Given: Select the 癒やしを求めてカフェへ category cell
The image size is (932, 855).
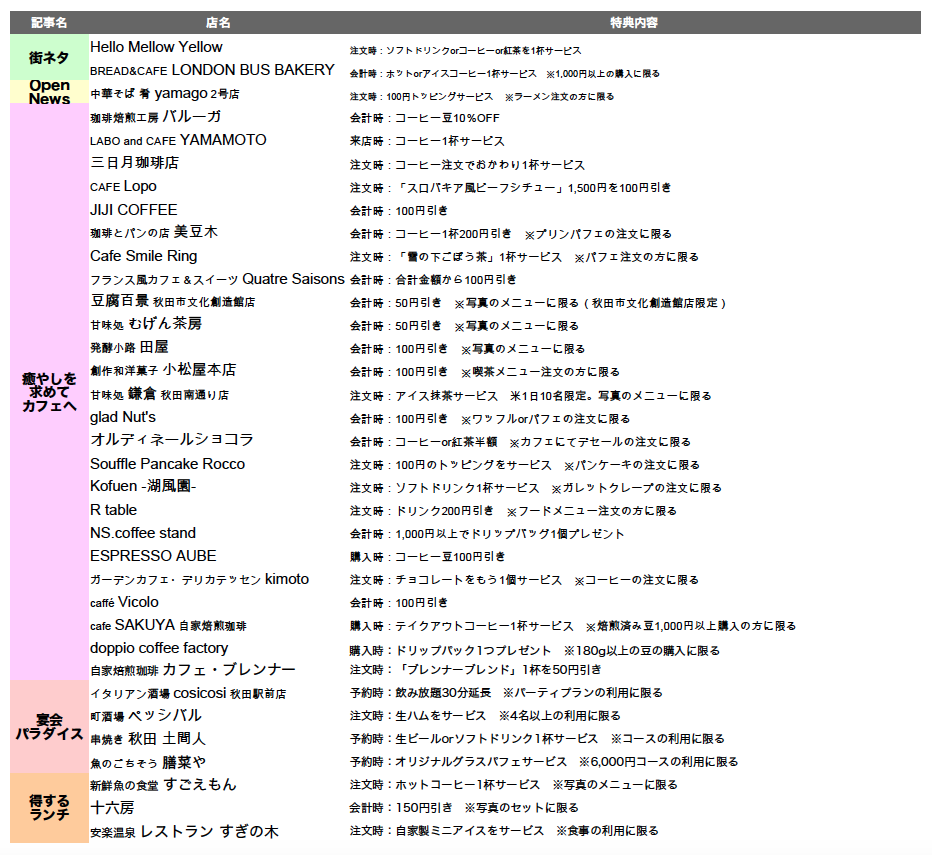Looking at the screenshot, I should (49, 392).
